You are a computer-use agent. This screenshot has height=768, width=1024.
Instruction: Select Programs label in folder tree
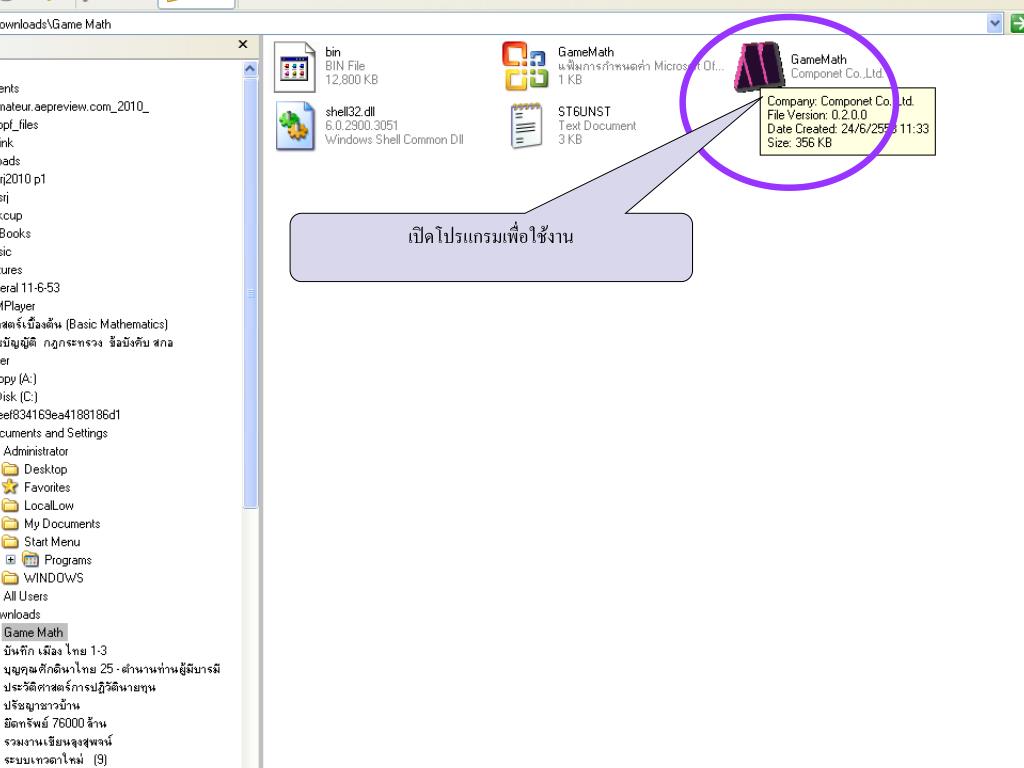(68, 560)
